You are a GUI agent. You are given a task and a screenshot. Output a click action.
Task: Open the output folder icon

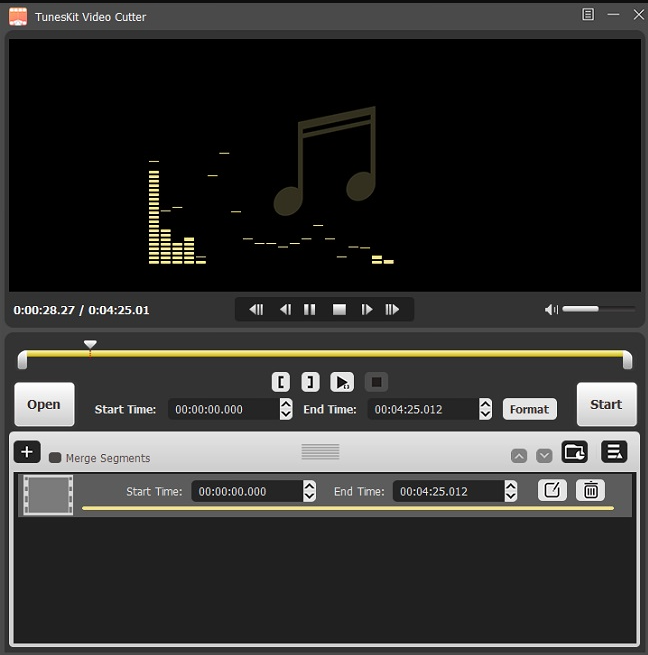coord(574,452)
